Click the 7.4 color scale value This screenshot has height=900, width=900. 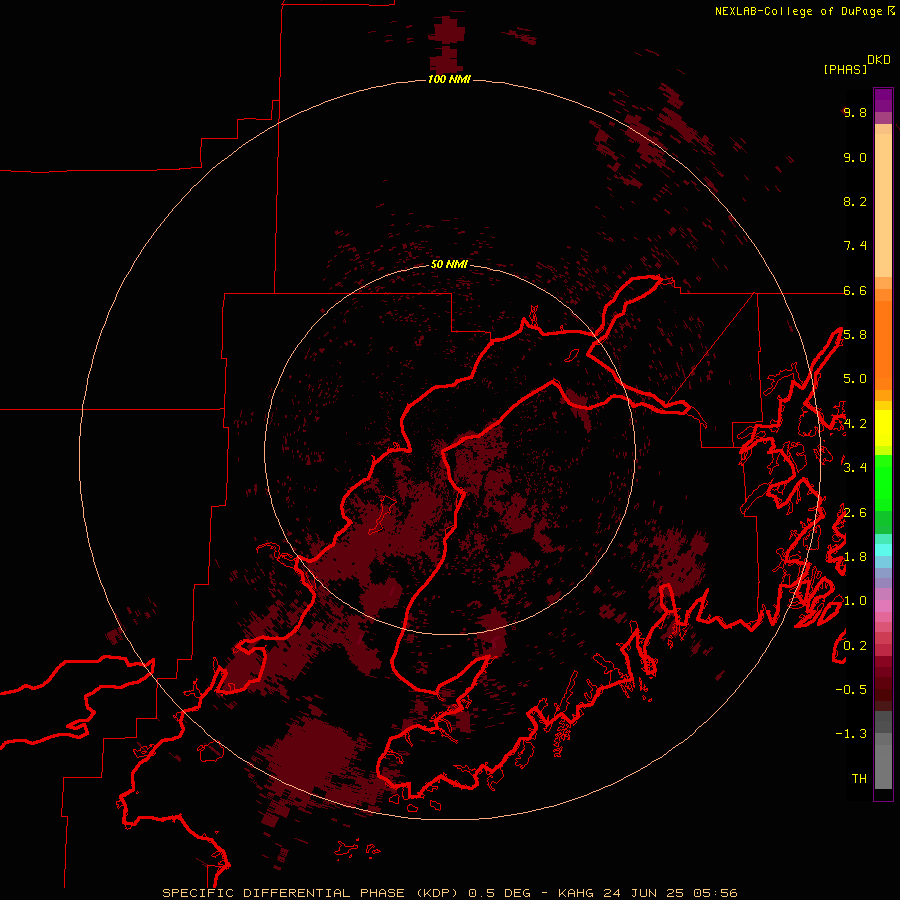pyautogui.click(x=855, y=246)
